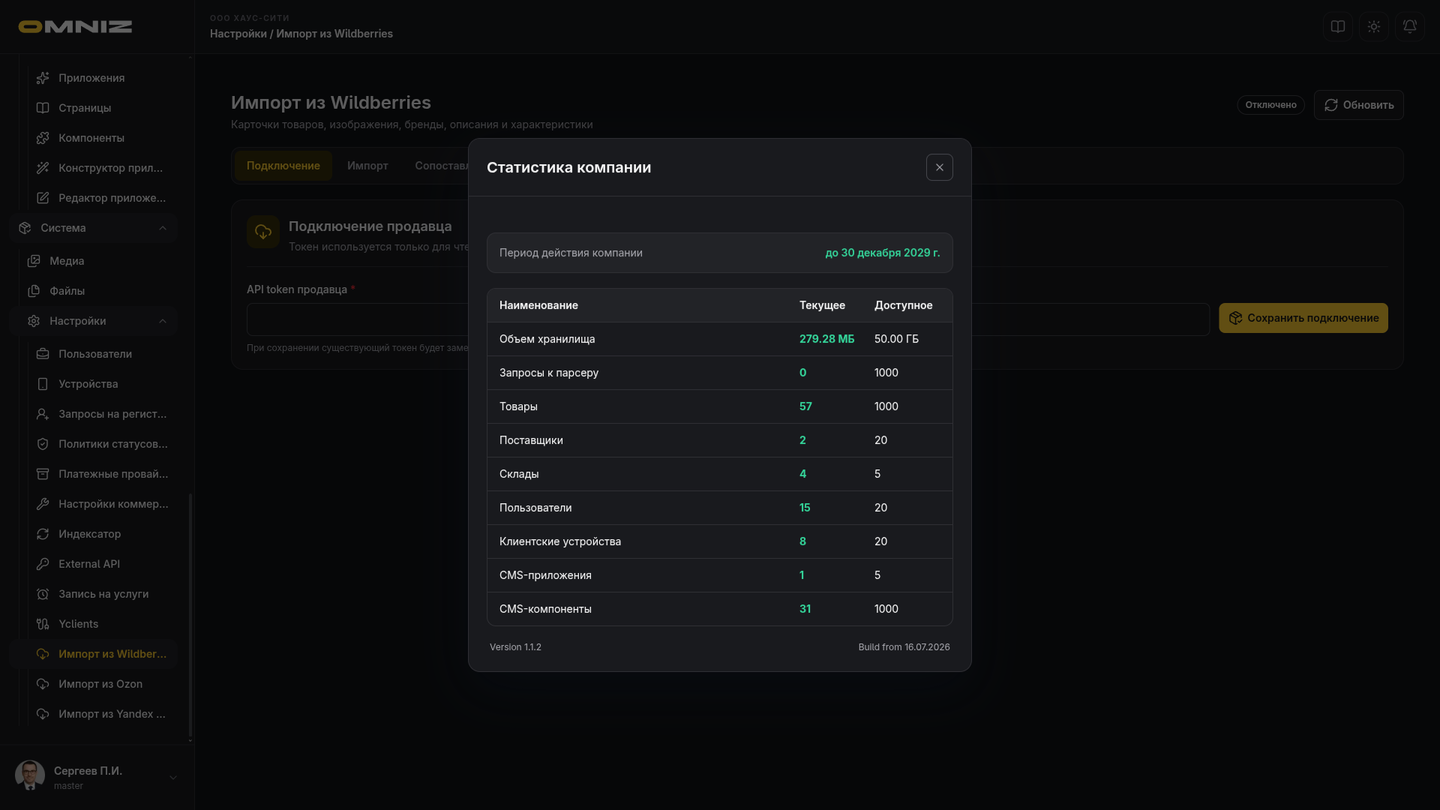Click the Пользователи icon in sidebar

pyautogui.click(x=43, y=354)
